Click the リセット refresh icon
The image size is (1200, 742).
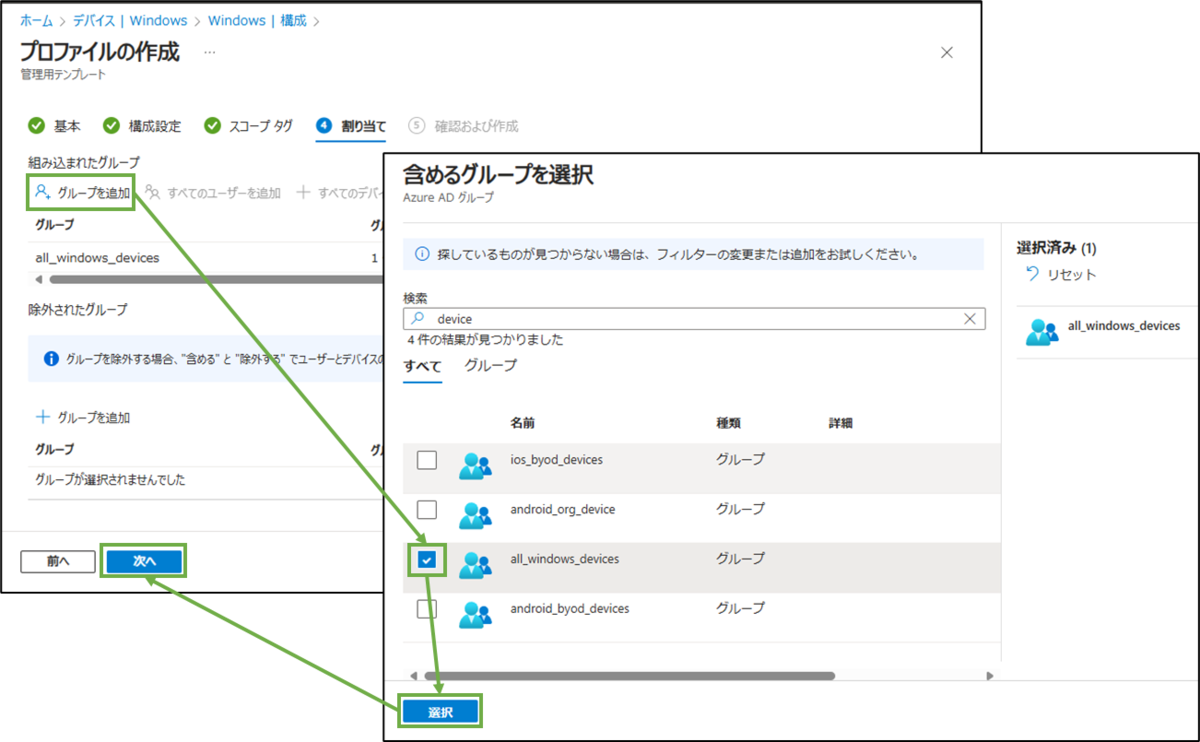tap(1031, 273)
